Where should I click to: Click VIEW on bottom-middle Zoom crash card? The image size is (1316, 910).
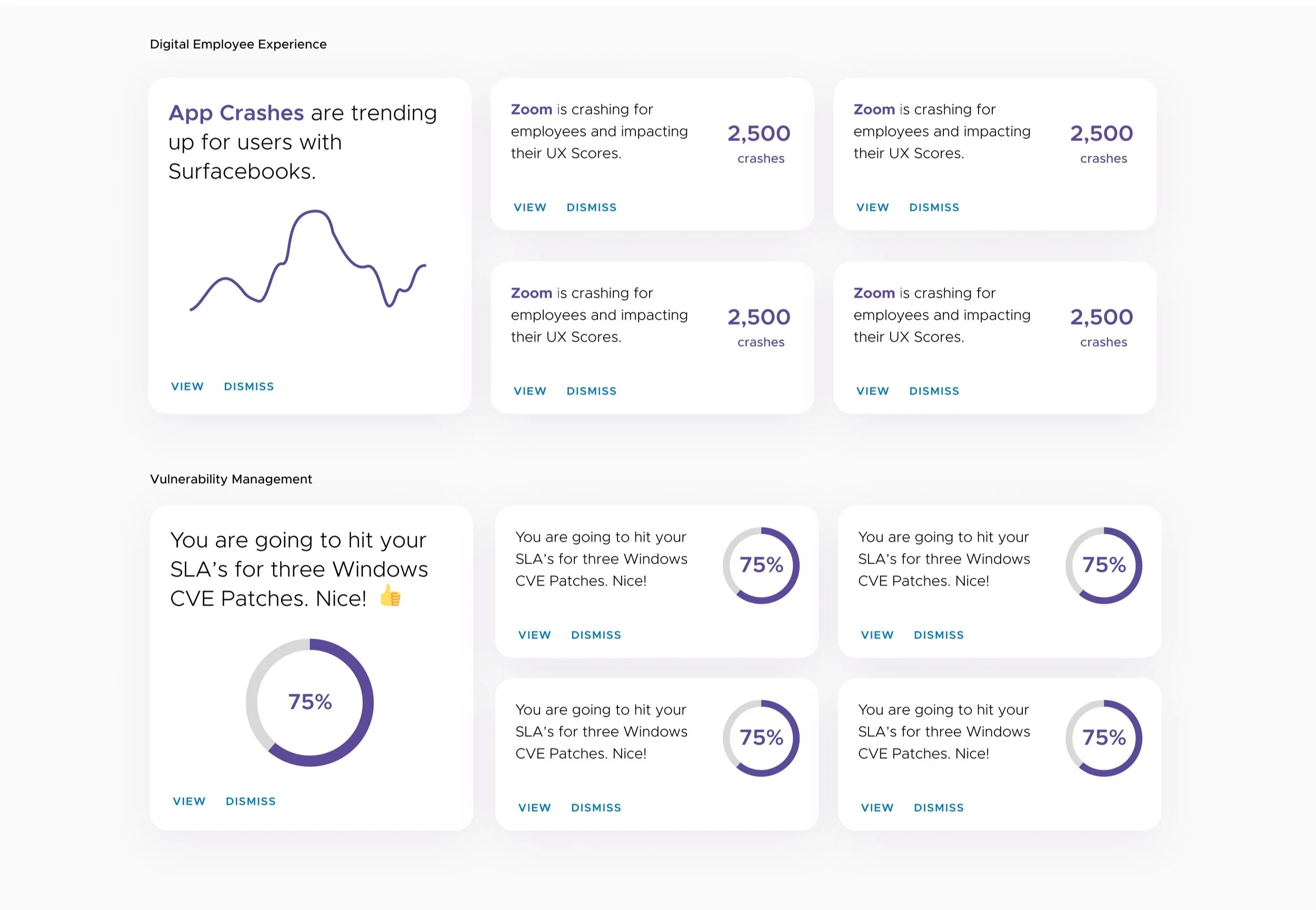pos(530,391)
